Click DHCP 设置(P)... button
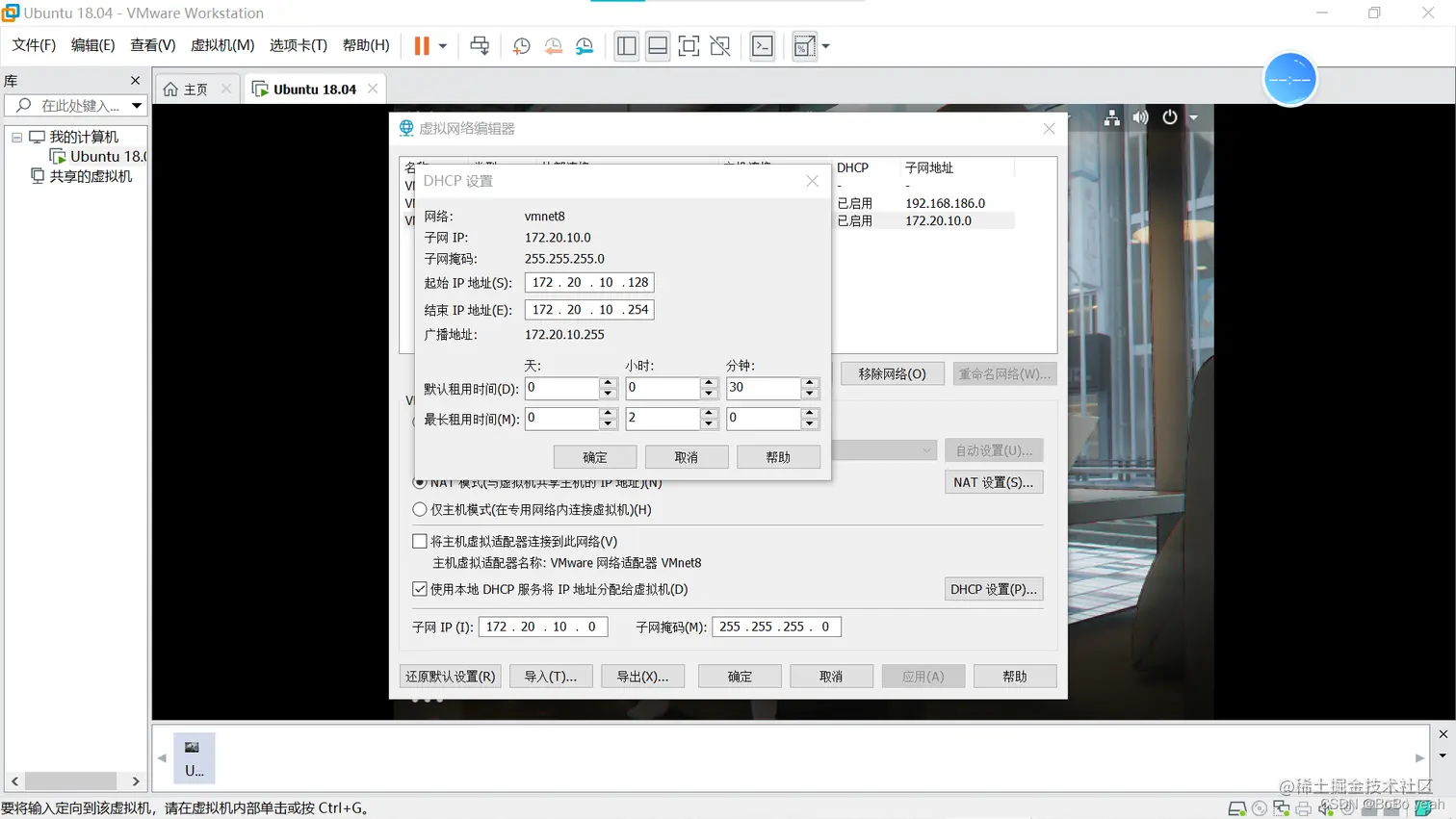The height and width of the screenshot is (819, 1456). click(x=993, y=589)
